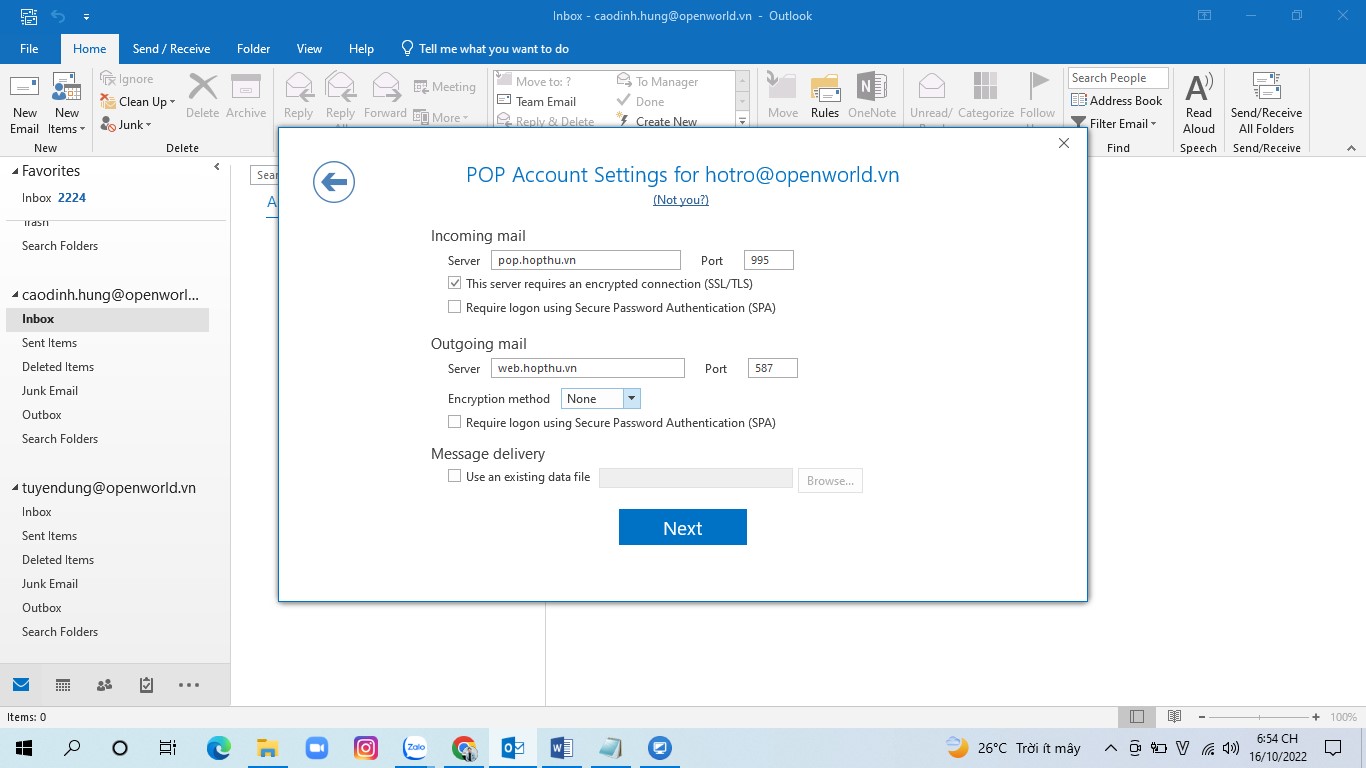Toggle incoming SSL/TLS encrypted connection checkbox
1366x768 pixels.
455,284
